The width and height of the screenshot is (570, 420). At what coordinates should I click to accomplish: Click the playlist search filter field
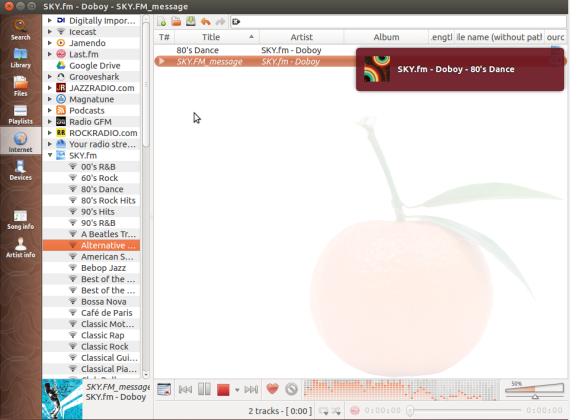pos(398,22)
